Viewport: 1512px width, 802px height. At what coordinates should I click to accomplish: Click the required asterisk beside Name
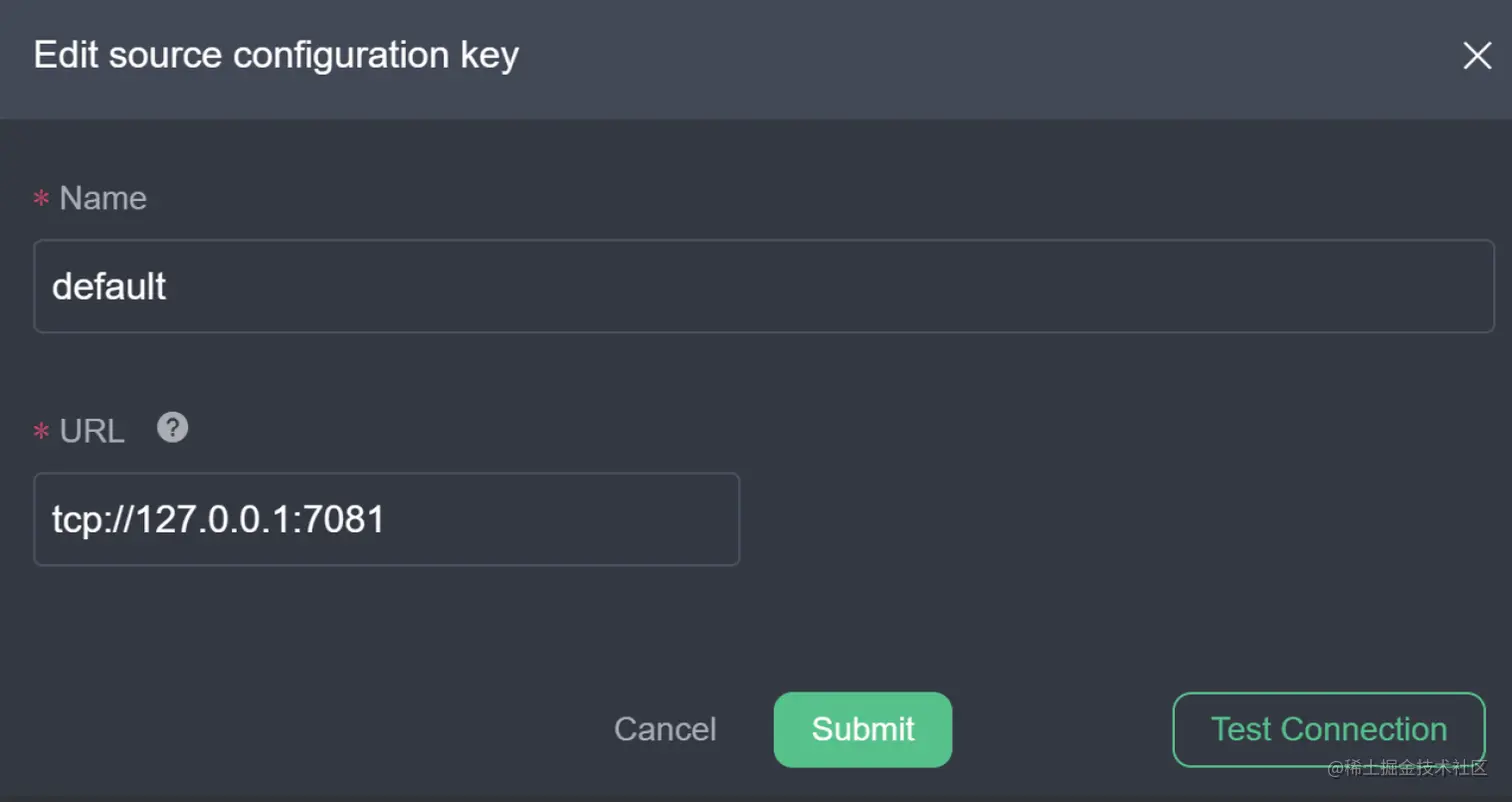pos(40,198)
